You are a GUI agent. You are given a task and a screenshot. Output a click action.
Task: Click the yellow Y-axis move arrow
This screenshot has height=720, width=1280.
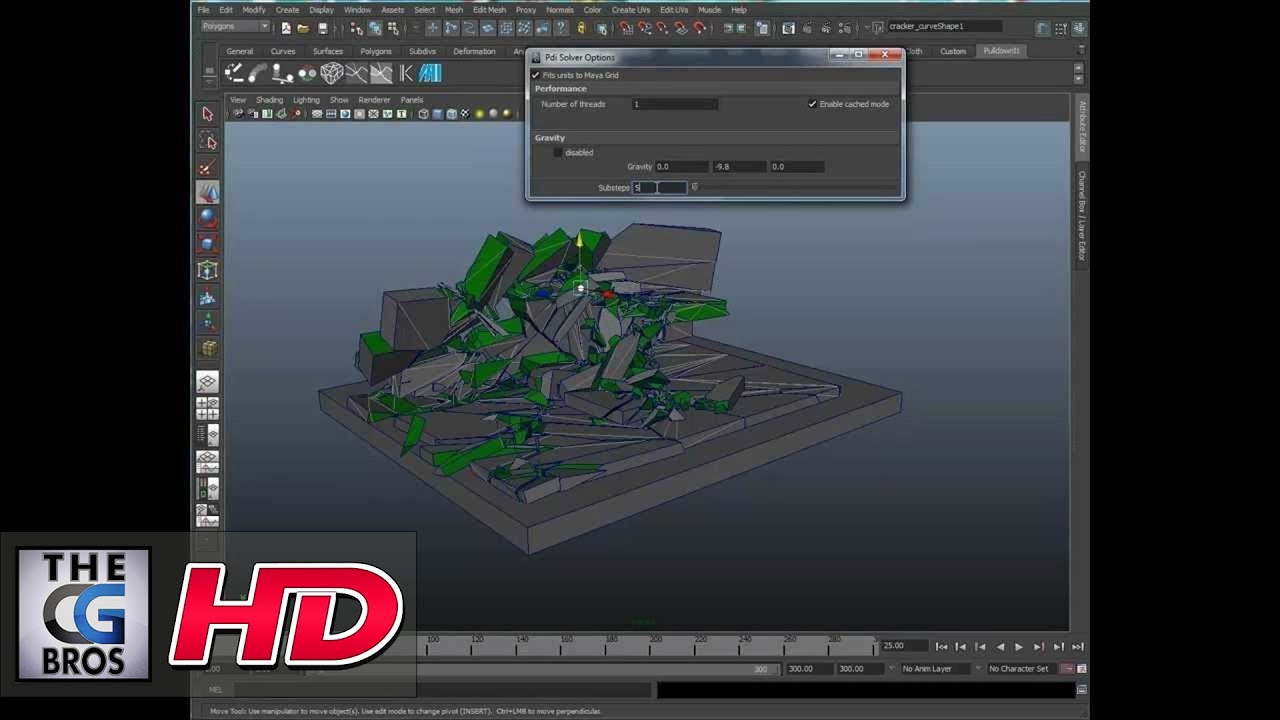[579, 241]
